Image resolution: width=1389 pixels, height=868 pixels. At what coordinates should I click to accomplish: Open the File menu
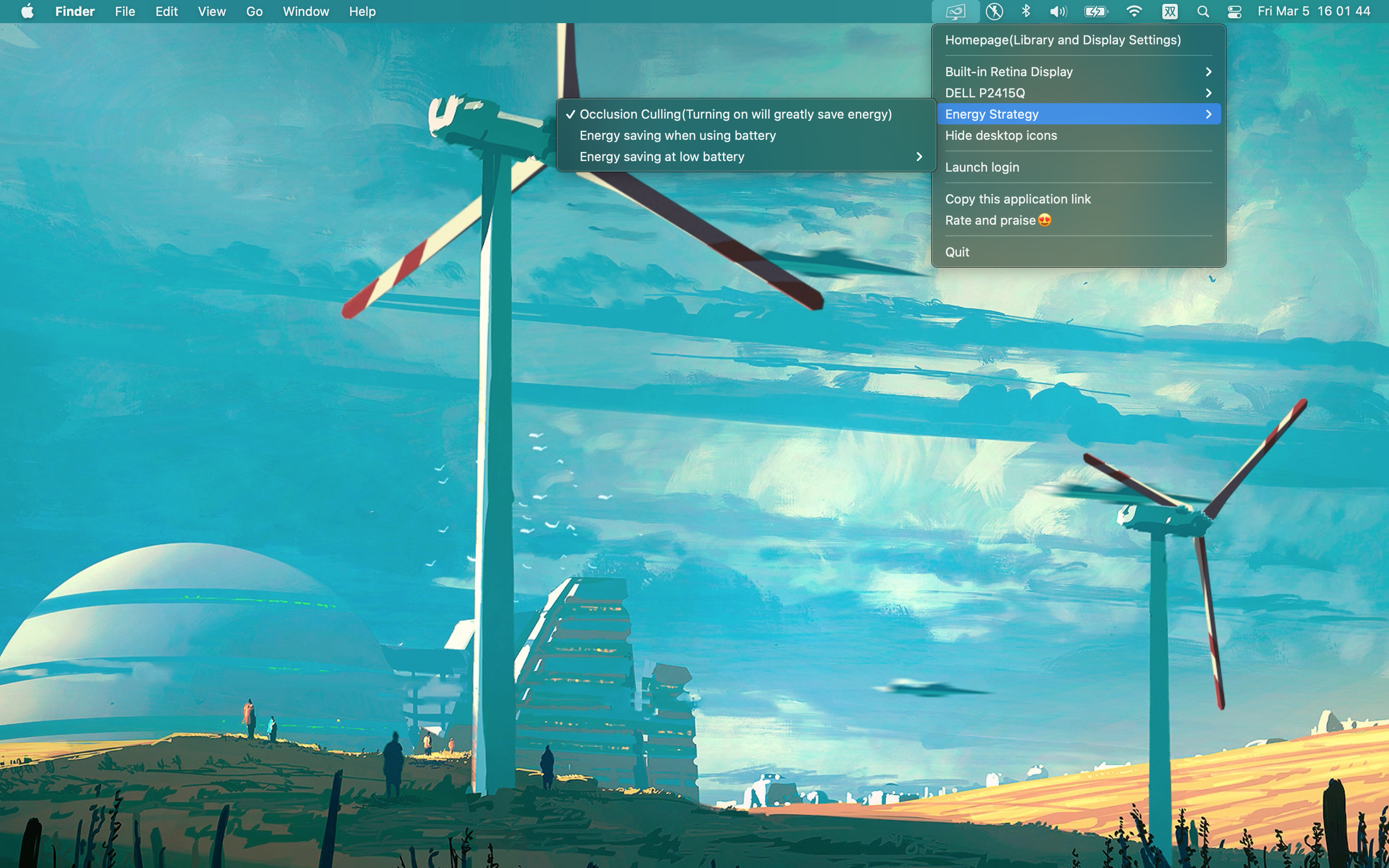[x=124, y=12]
